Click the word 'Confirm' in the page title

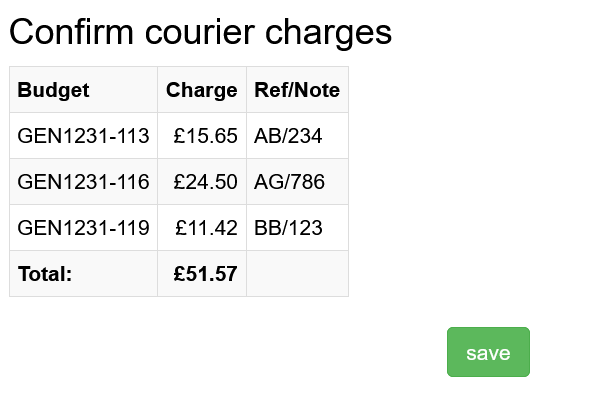point(71,32)
